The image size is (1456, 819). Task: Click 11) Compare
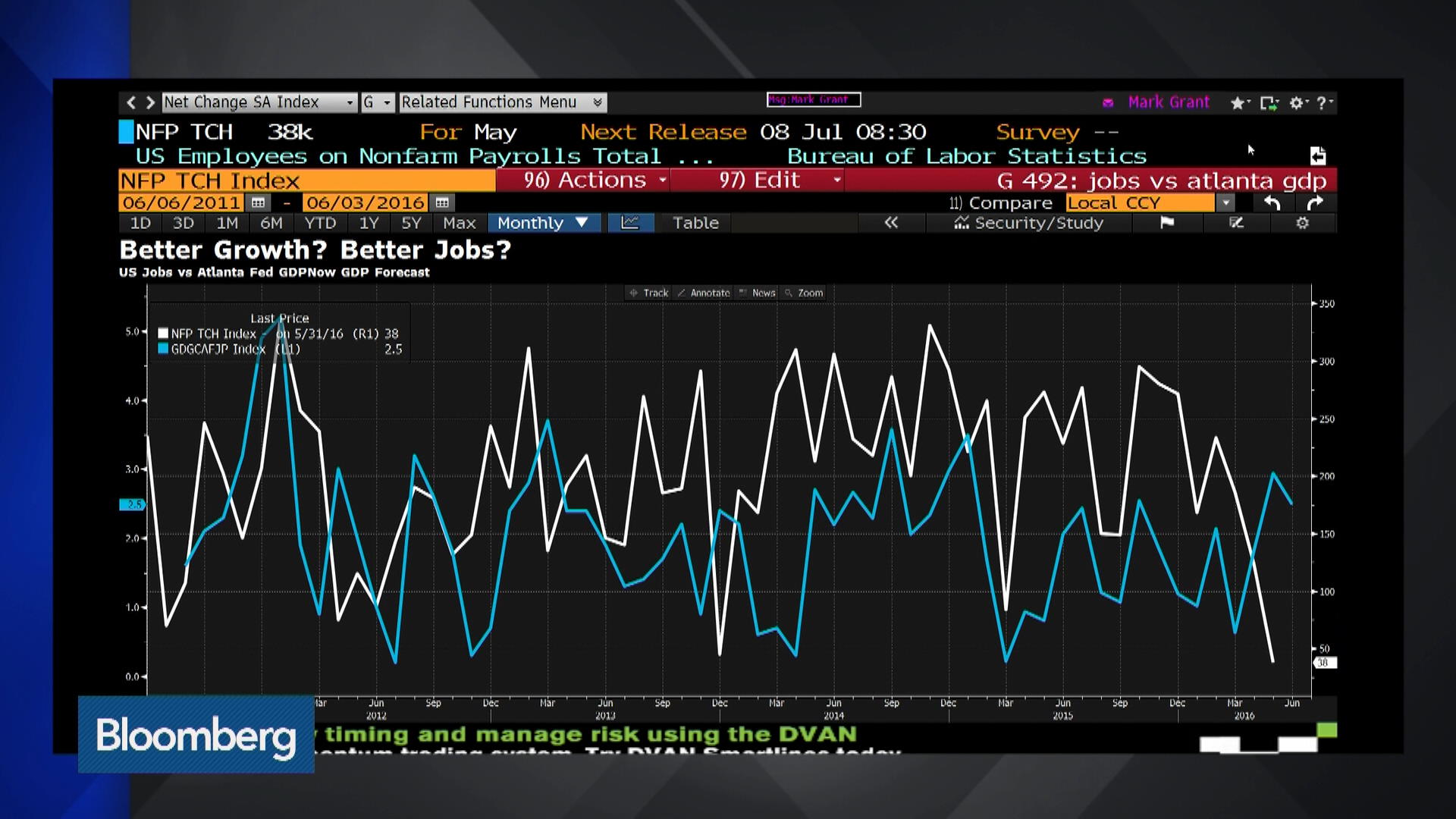click(x=1001, y=202)
